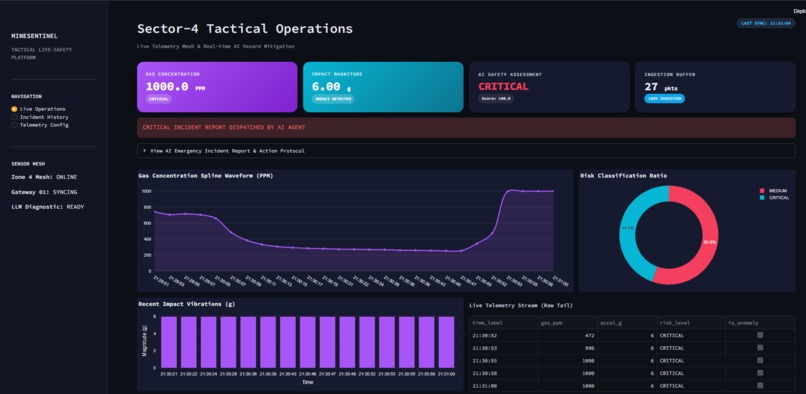Expand View AI Emergency Incident Report & Action Protocol
The image size is (806, 394).
[466, 151]
